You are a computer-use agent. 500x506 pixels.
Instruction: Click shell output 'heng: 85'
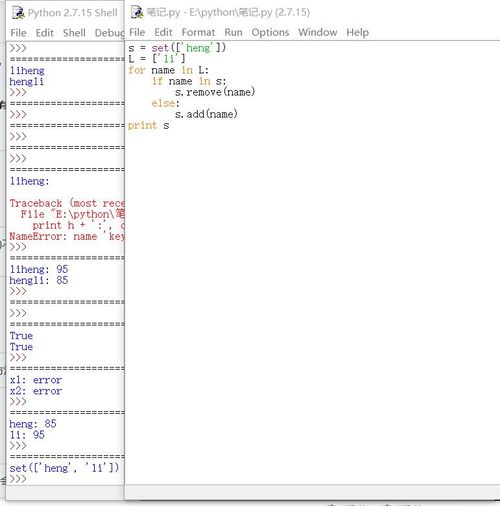click(33, 424)
